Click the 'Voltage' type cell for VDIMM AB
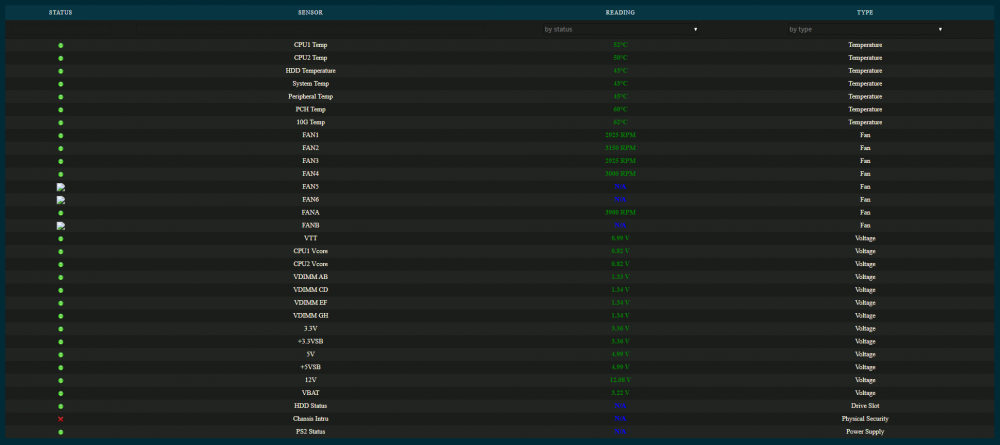Image resolution: width=1000 pixels, height=445 pixels. click(x=865, y=277)
